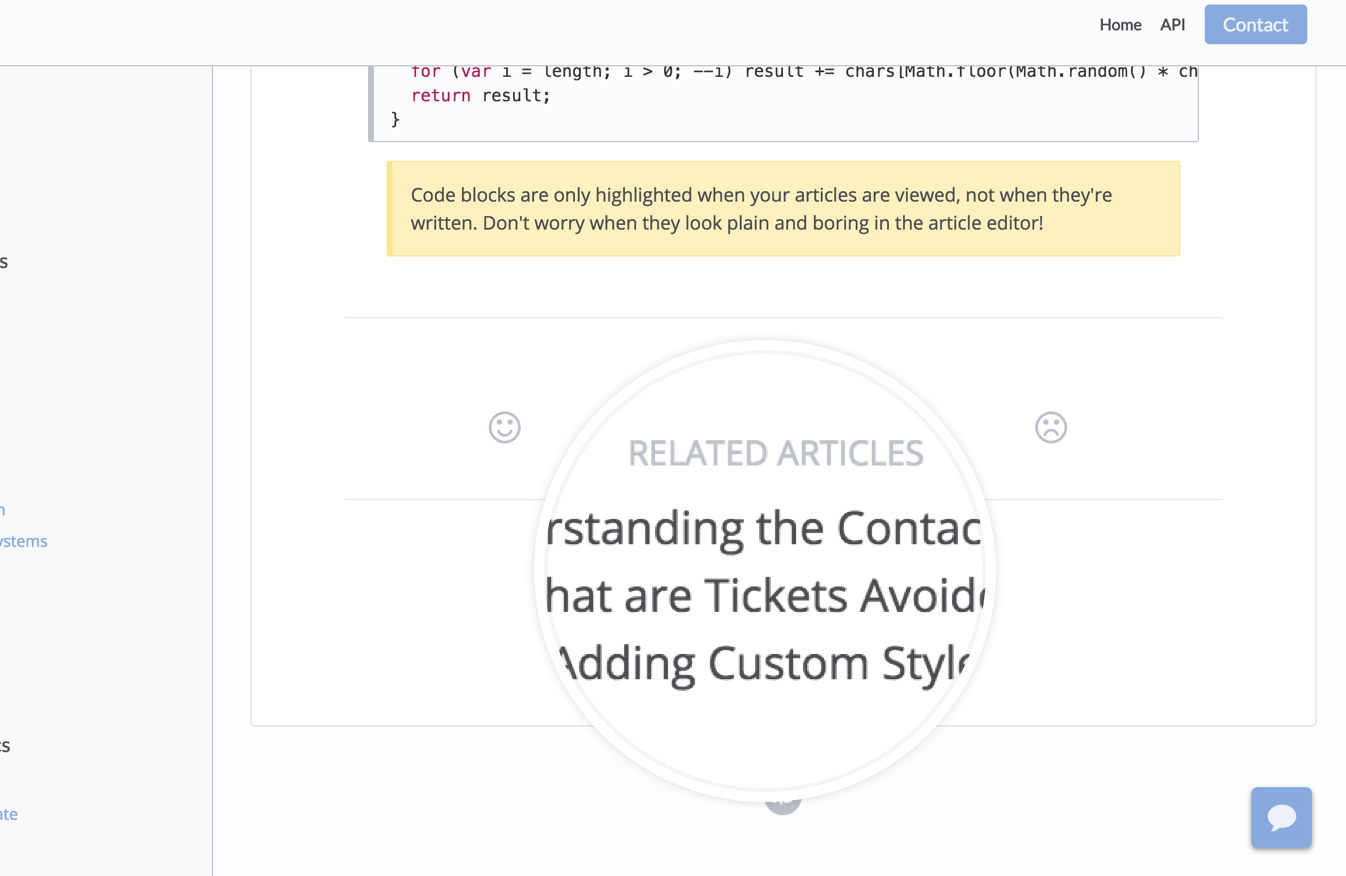Screen dimensions: 1346x876
Task: Click the RELATED ARTICLES section heading
Action: pyautogui.click(x=774, y=453)
